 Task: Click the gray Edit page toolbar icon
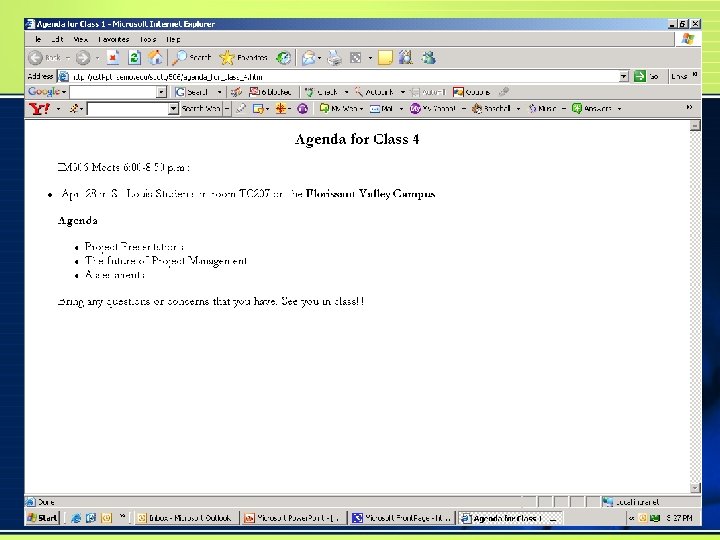point(355,58)
